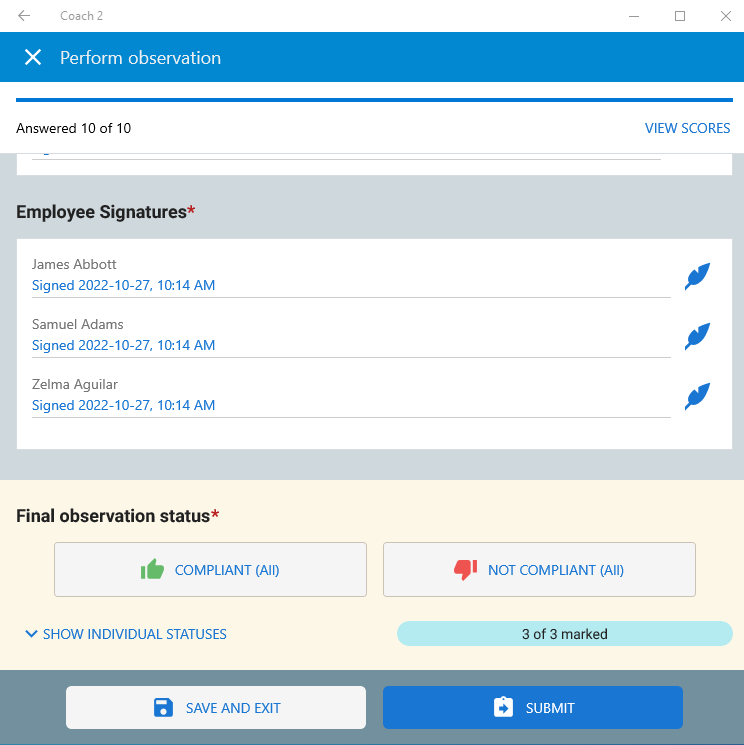Open signature pen for Zelma Aguilar

pyautogui.click(x=697, y=396)
